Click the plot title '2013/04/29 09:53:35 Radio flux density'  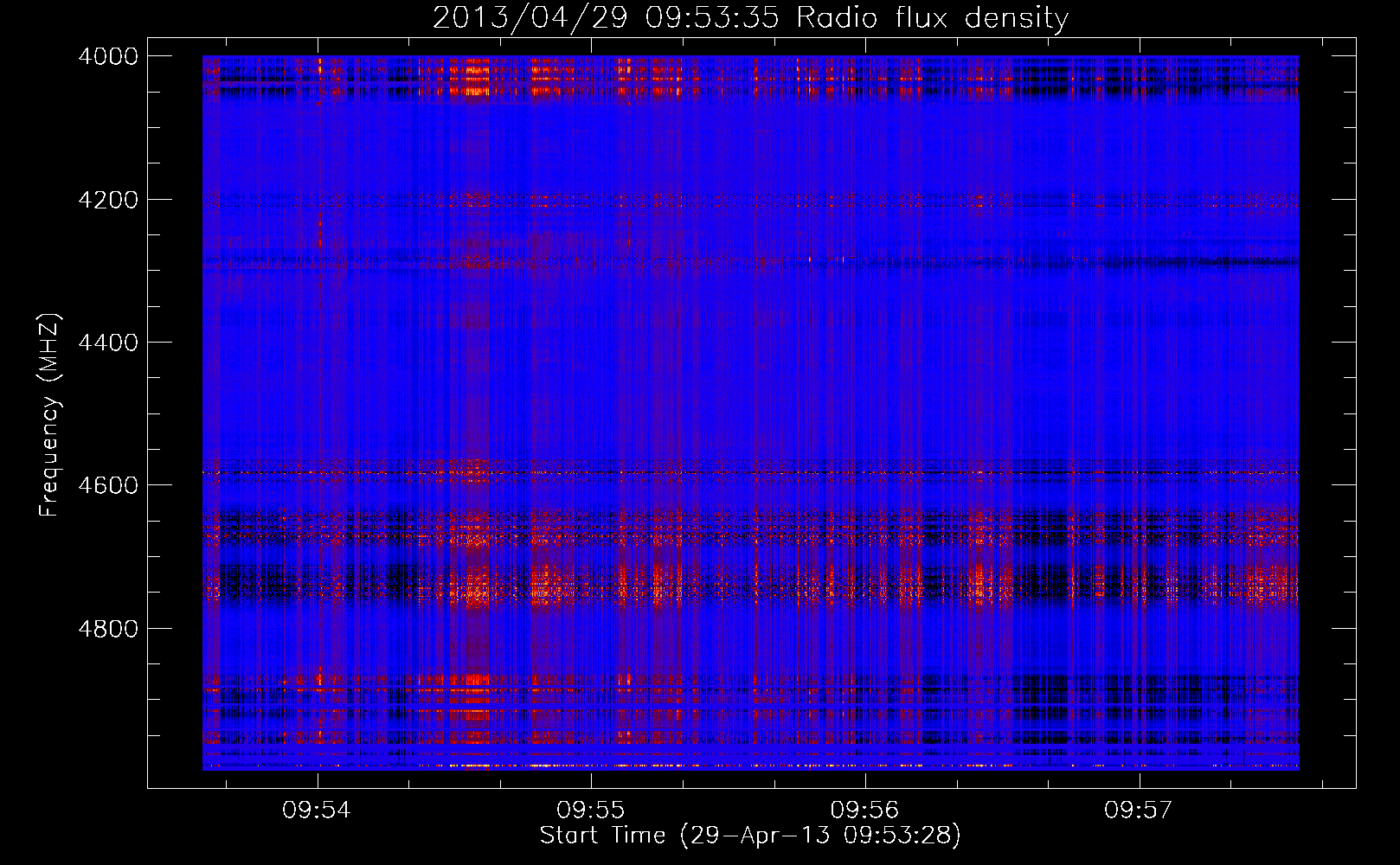tap(750, 18)
